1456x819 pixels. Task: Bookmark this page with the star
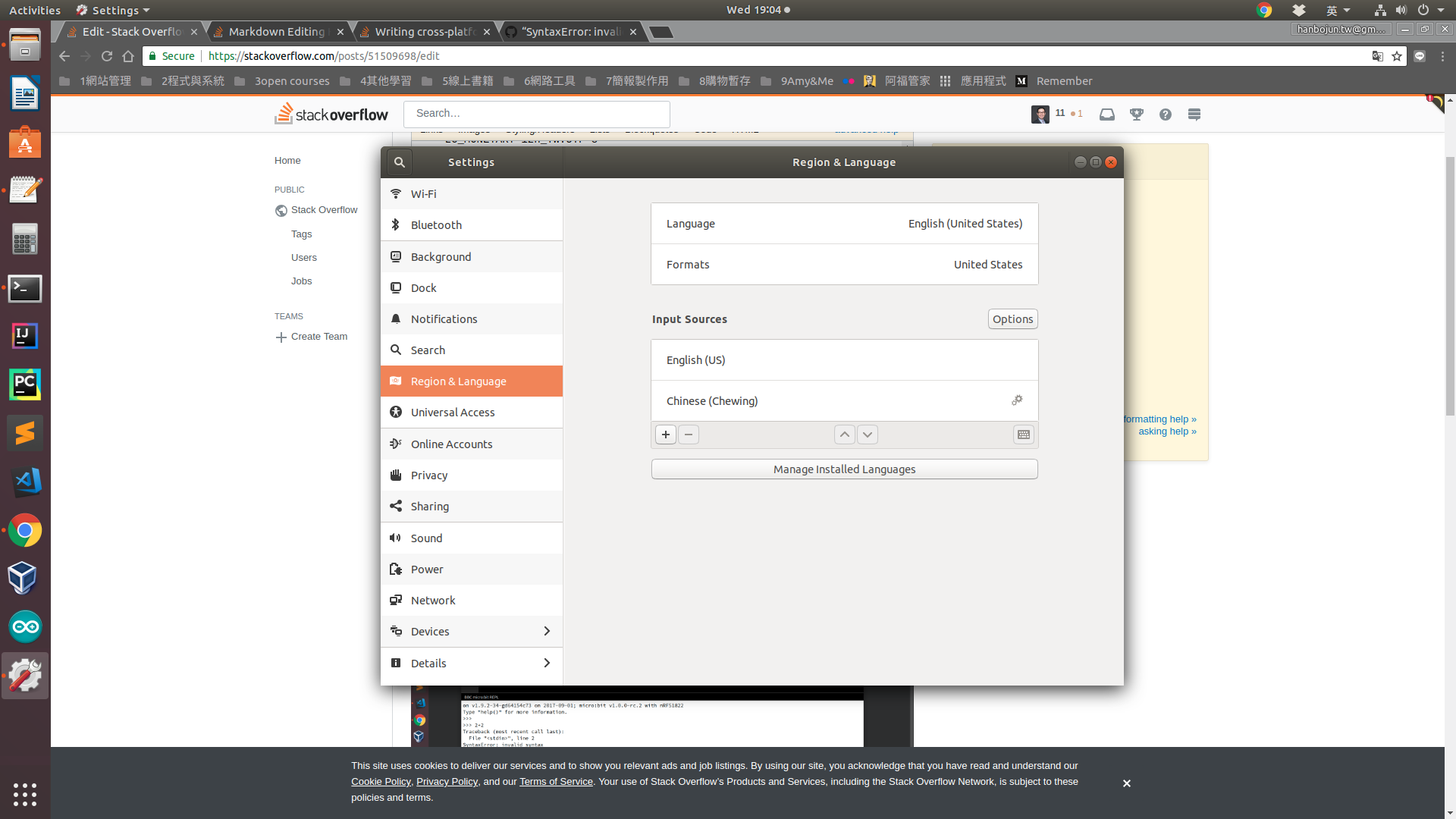tap(1396, 56)
